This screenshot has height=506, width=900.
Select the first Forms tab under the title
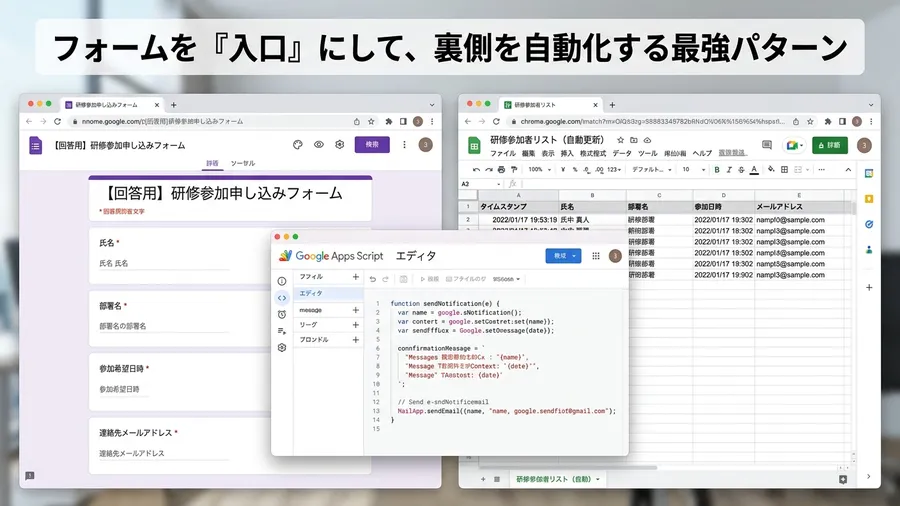pyautogui.click(x=212, y=164)
